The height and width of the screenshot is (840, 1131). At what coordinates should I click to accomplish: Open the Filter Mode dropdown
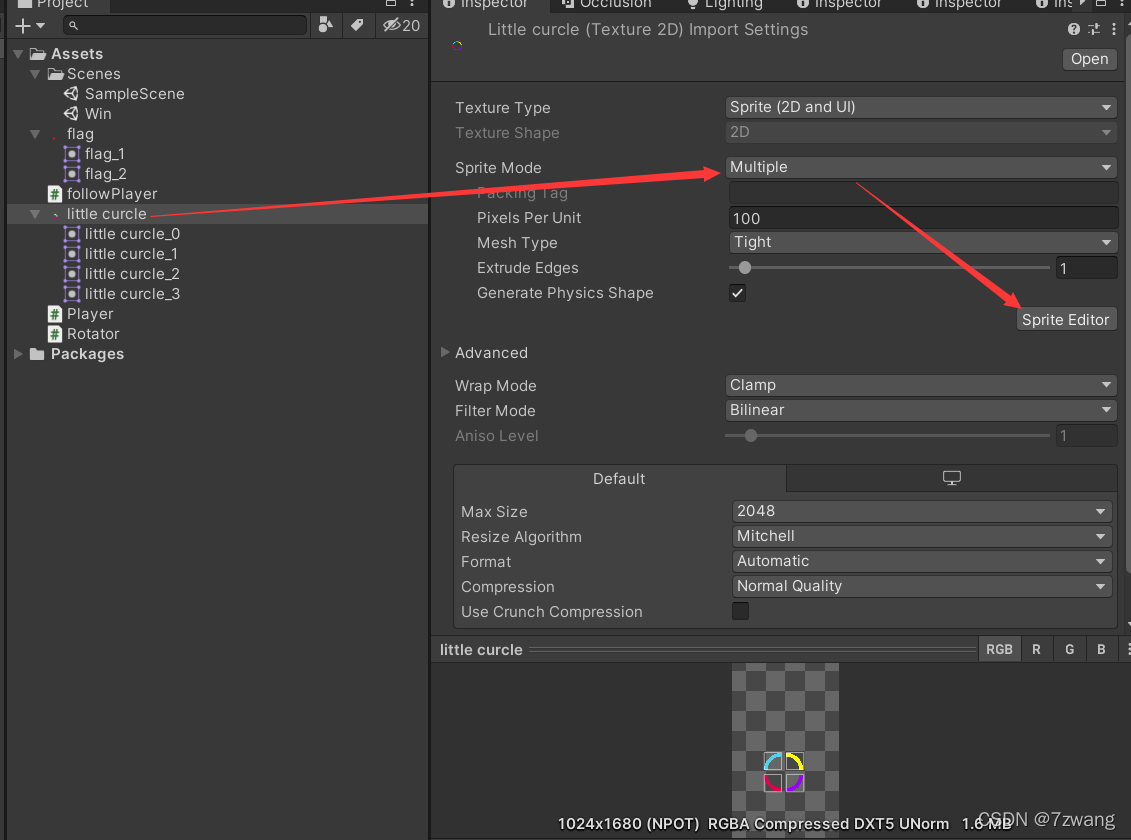921,410
